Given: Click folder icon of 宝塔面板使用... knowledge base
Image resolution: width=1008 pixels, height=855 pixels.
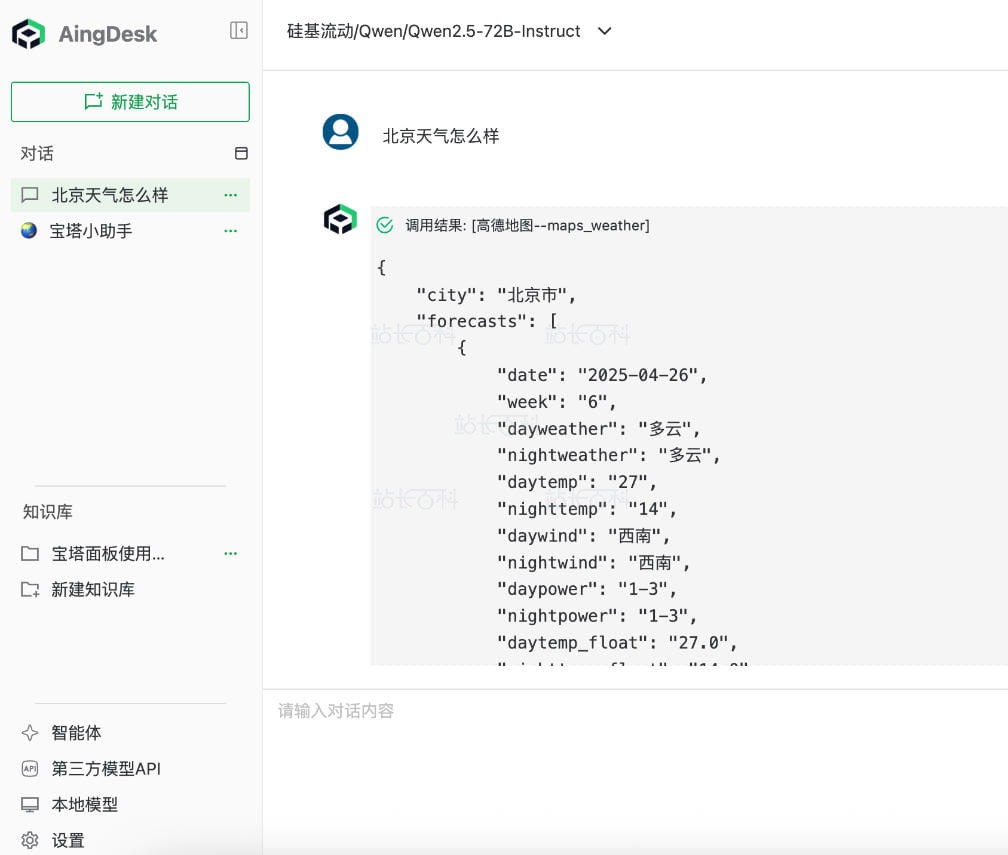Looking at the screenshot, I should pos(30,554).
